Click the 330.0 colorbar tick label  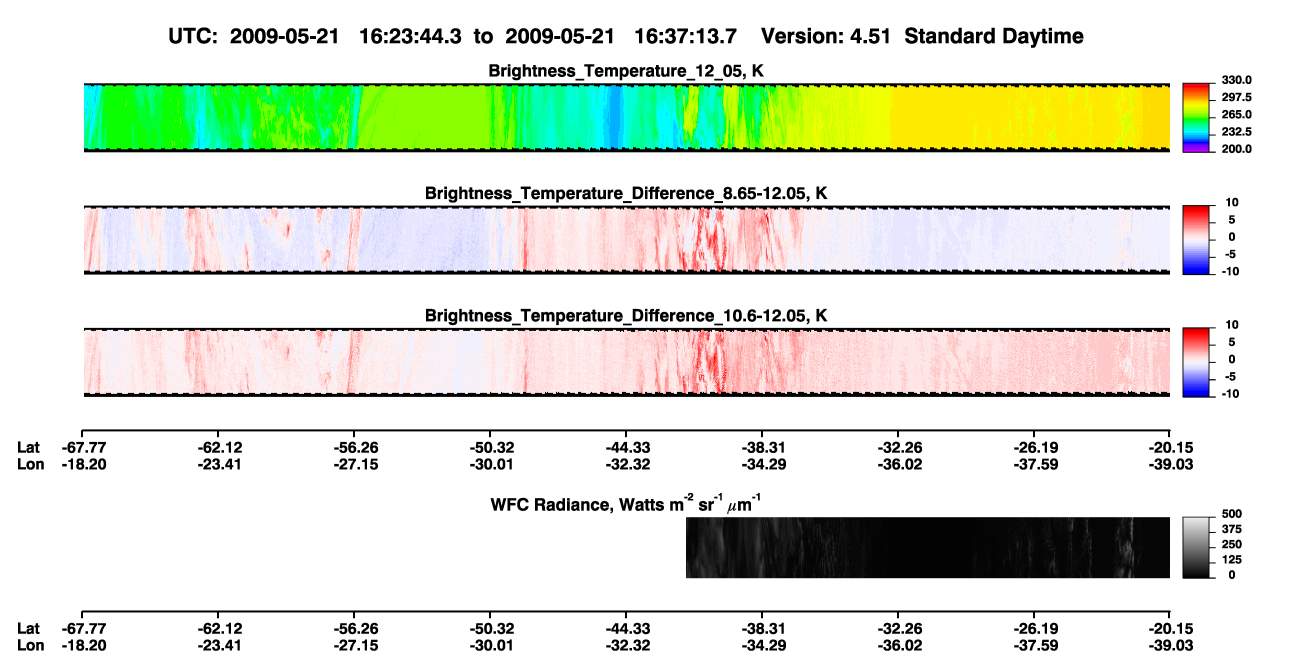point(1236,81)
